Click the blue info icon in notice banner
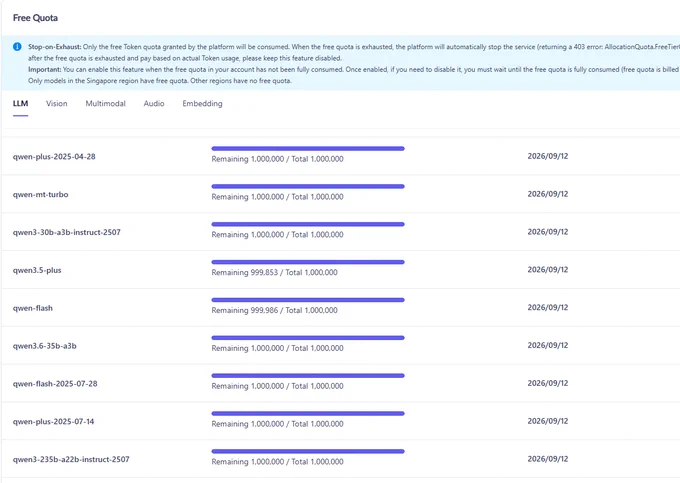The image size is (680, 483). tap(17, 46)
